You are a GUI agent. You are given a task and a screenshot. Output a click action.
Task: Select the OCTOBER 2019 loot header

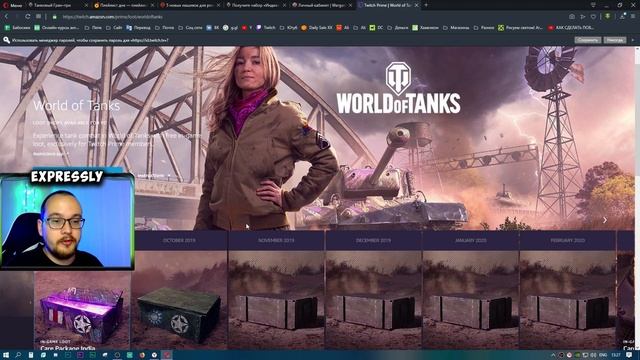(179, 240)
